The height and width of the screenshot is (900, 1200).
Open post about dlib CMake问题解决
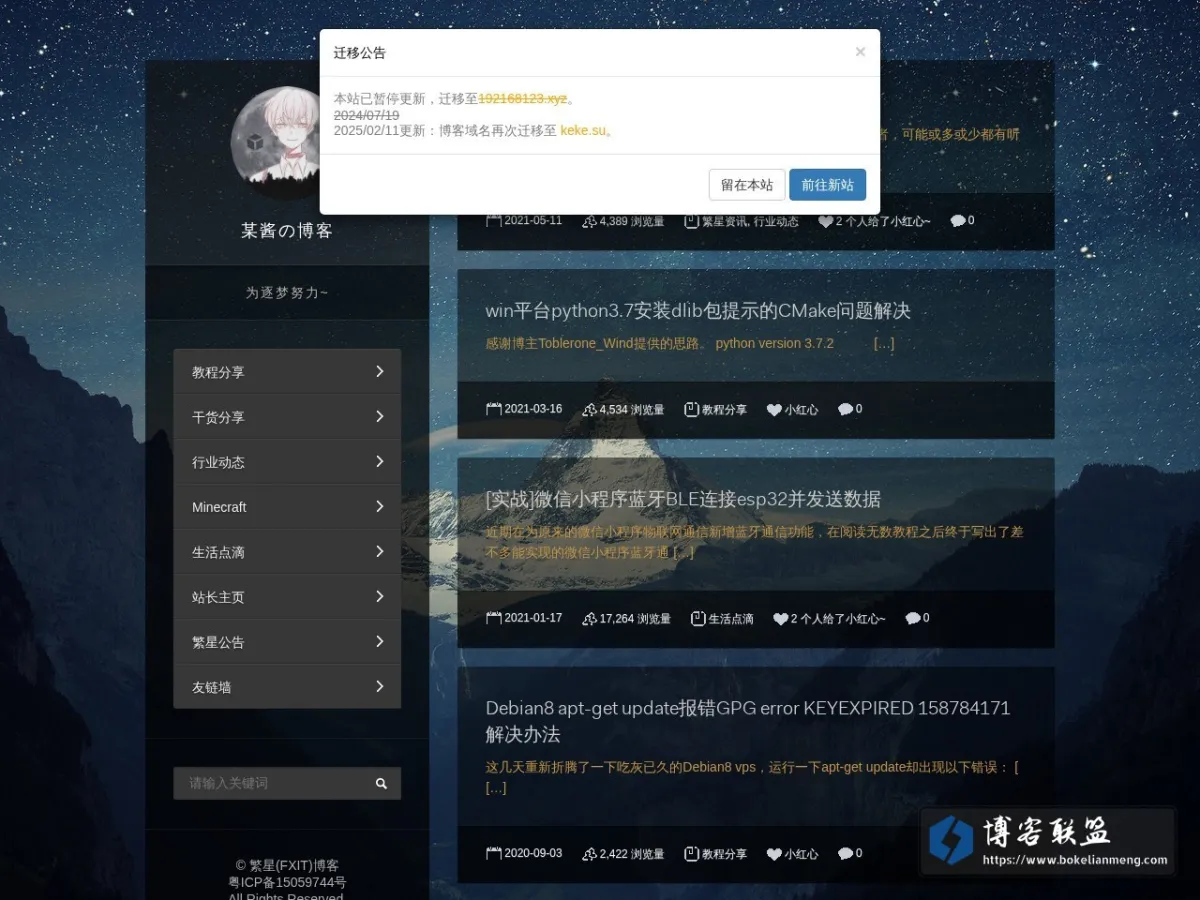698,311
